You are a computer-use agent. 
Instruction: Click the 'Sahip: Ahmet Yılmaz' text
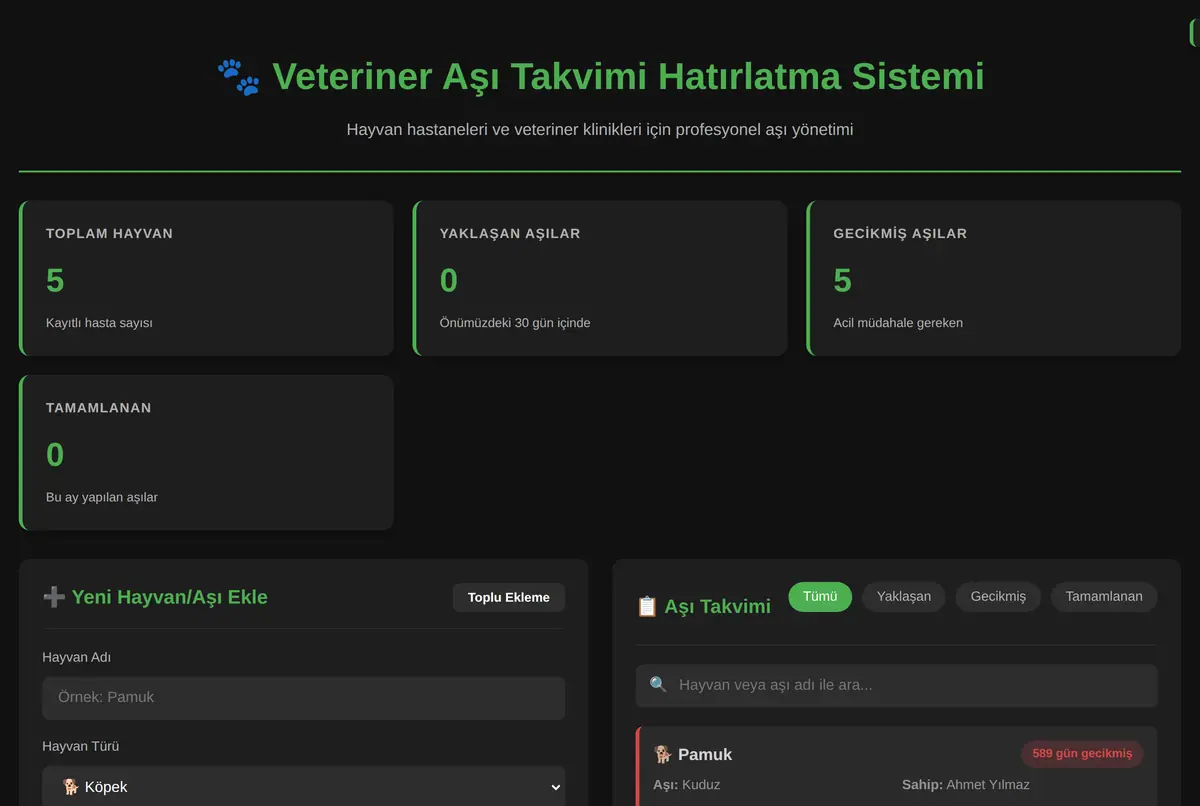tap(966, 784)
